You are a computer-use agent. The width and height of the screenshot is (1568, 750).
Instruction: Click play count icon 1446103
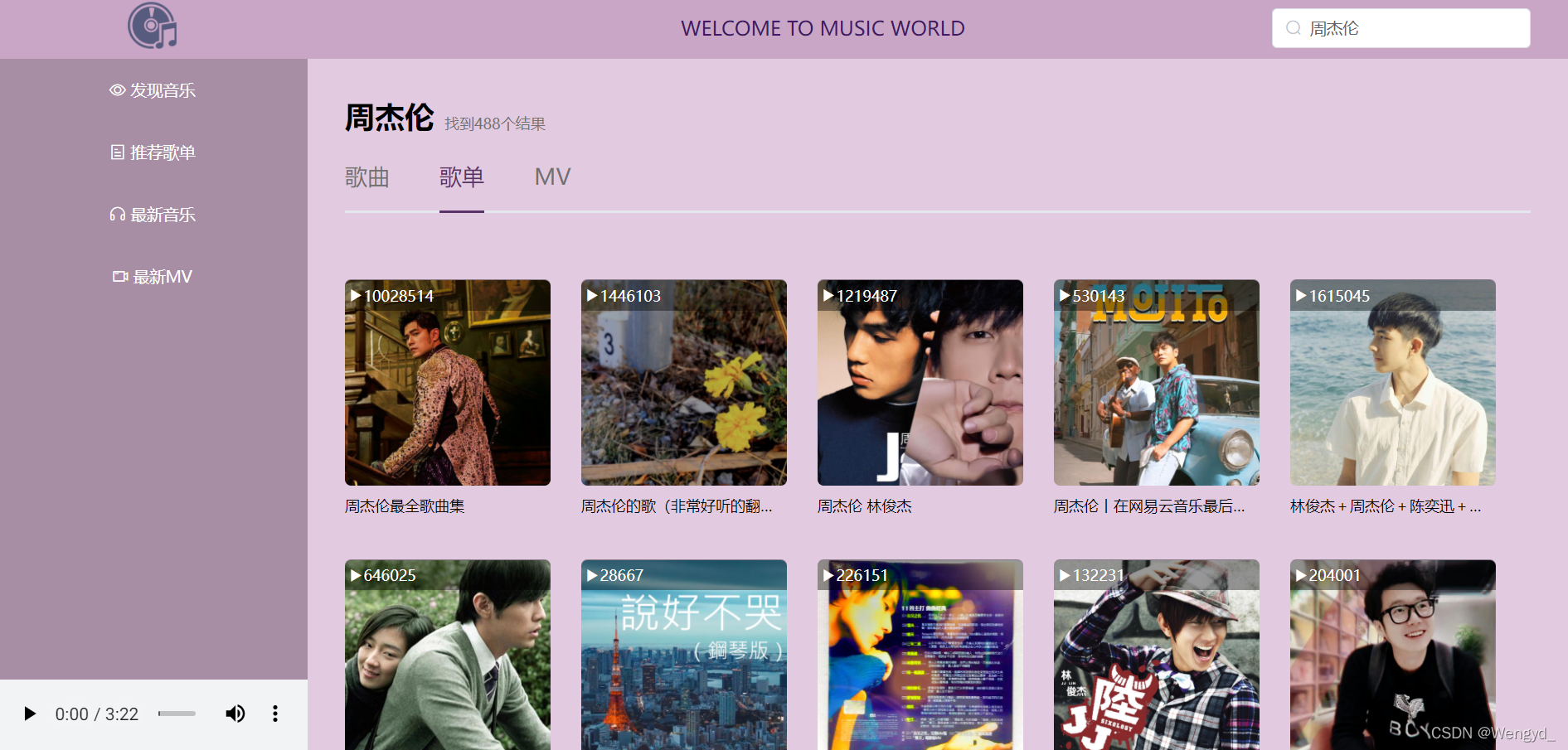(592, 296)
